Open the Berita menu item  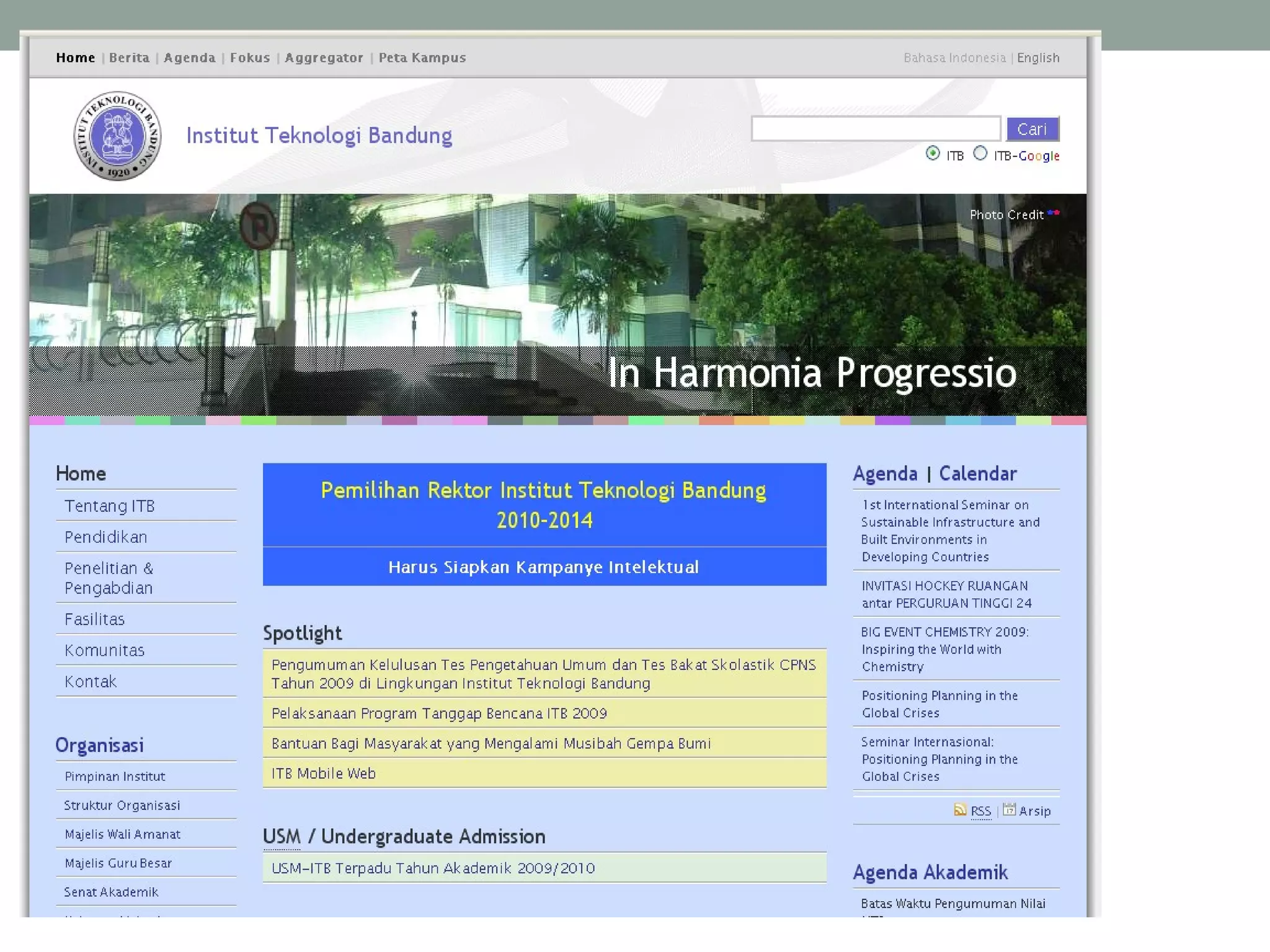pyautogui.click(x=129, y=58)
